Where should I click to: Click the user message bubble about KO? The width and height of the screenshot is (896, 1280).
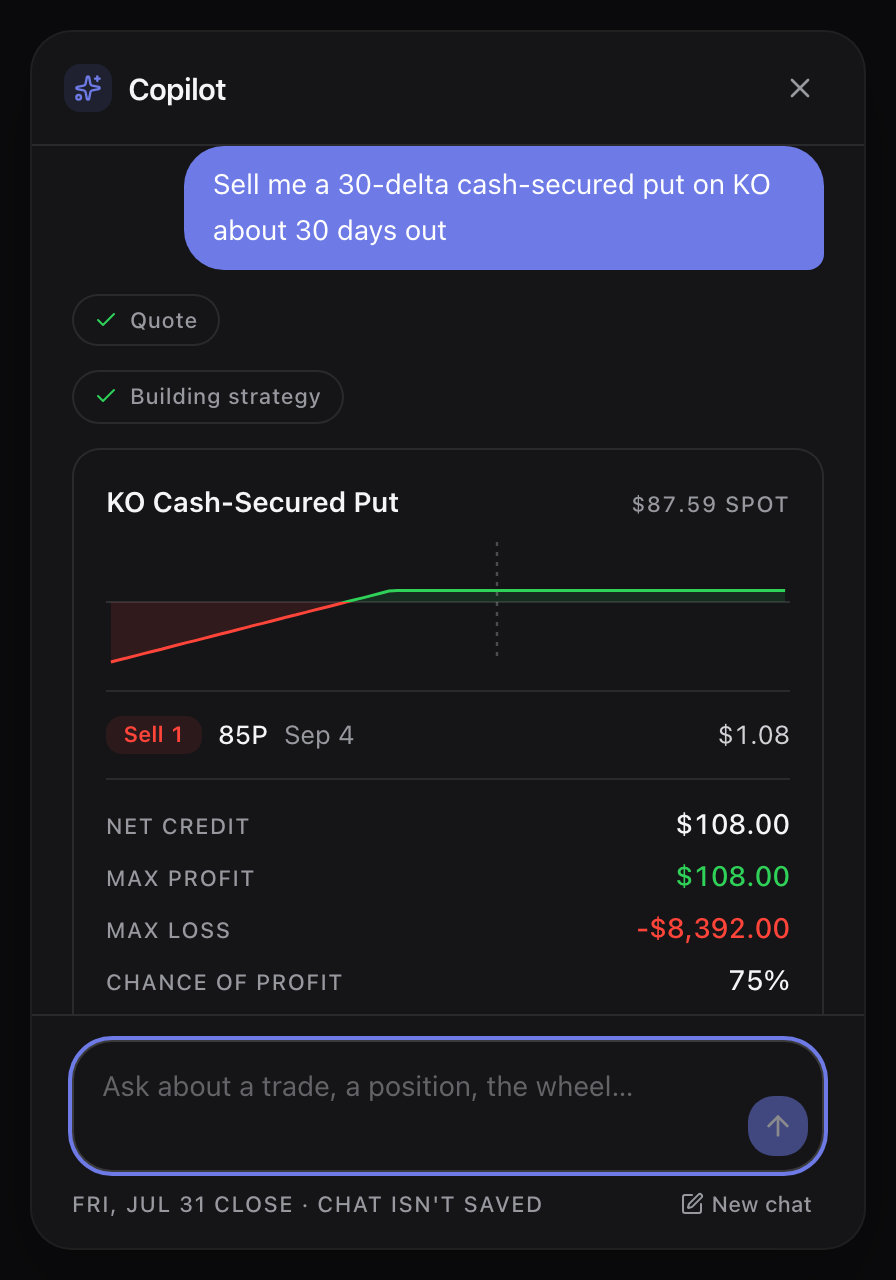[x=504, y=208]
